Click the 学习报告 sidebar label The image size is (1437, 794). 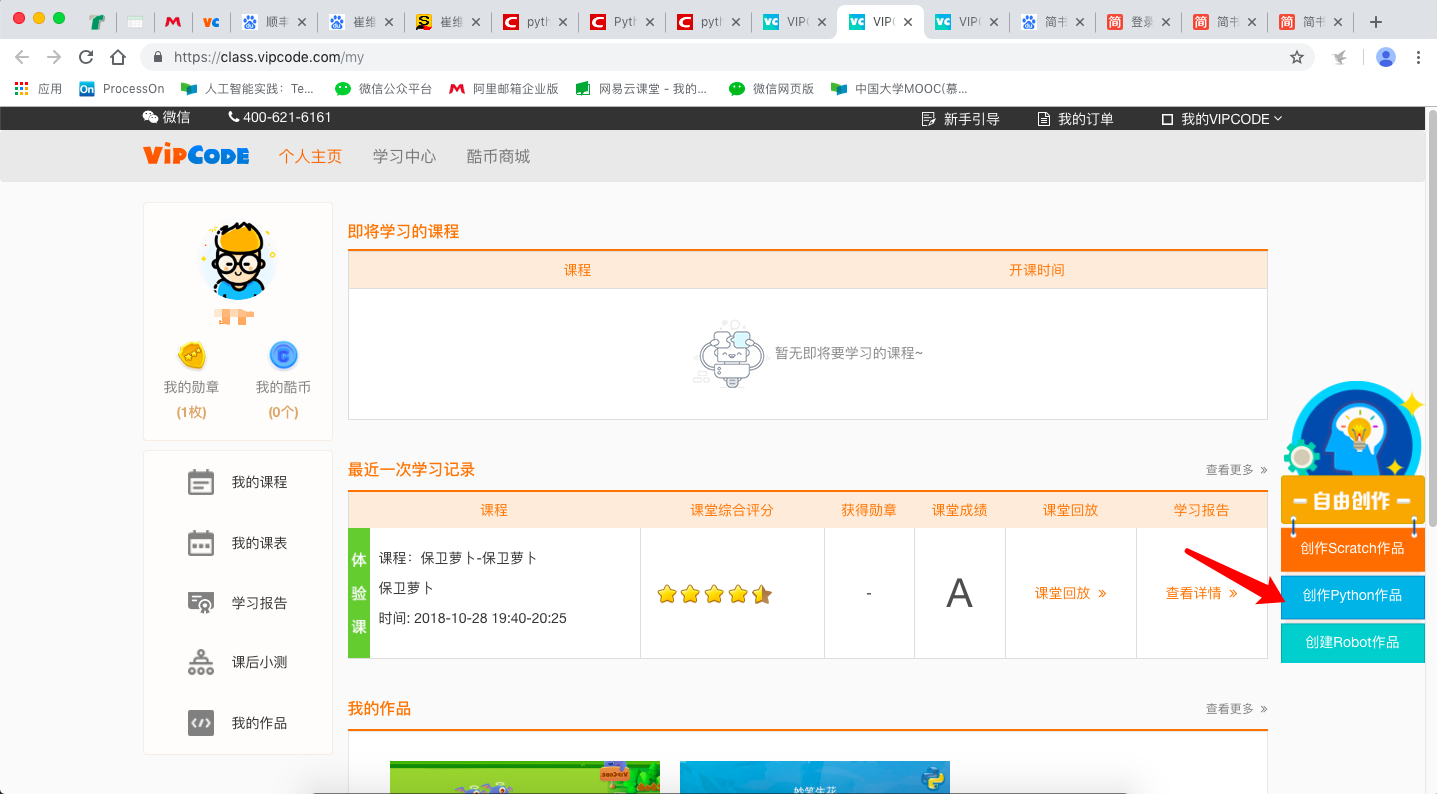coord(259,603)
